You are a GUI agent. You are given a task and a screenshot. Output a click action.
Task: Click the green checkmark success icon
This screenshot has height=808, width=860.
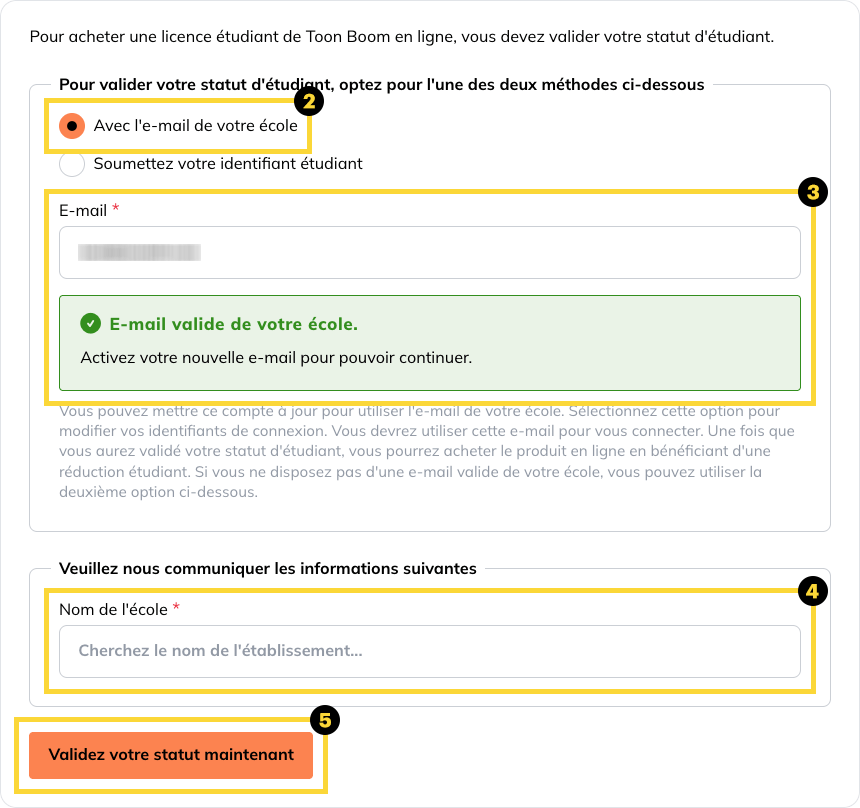click(91, 324)
